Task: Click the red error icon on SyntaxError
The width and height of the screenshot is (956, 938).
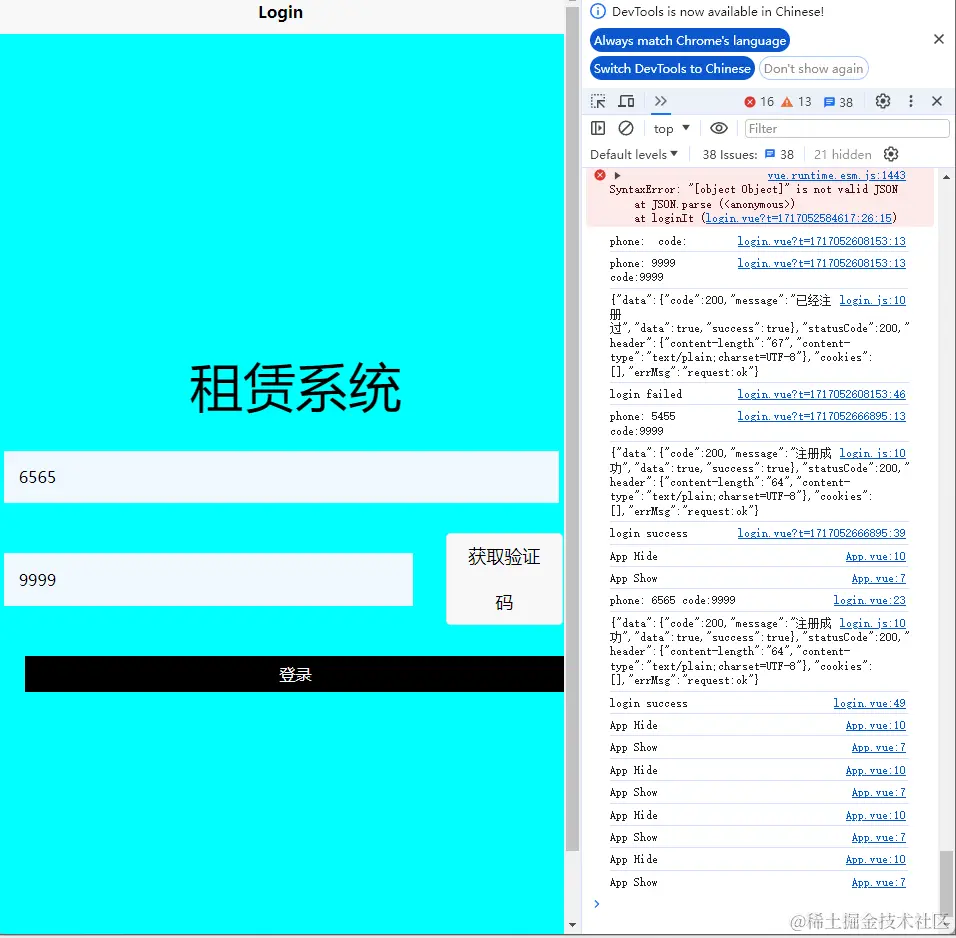Action: 600,175
